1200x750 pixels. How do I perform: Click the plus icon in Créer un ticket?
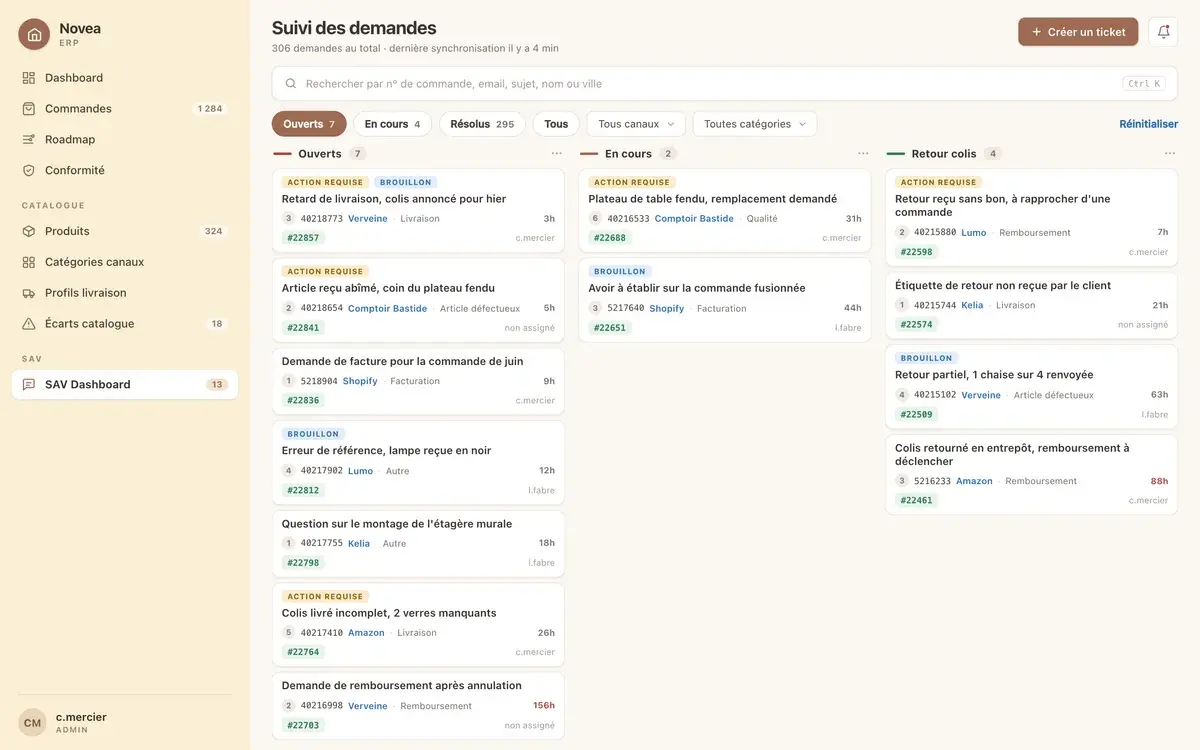click(1036, 32)
